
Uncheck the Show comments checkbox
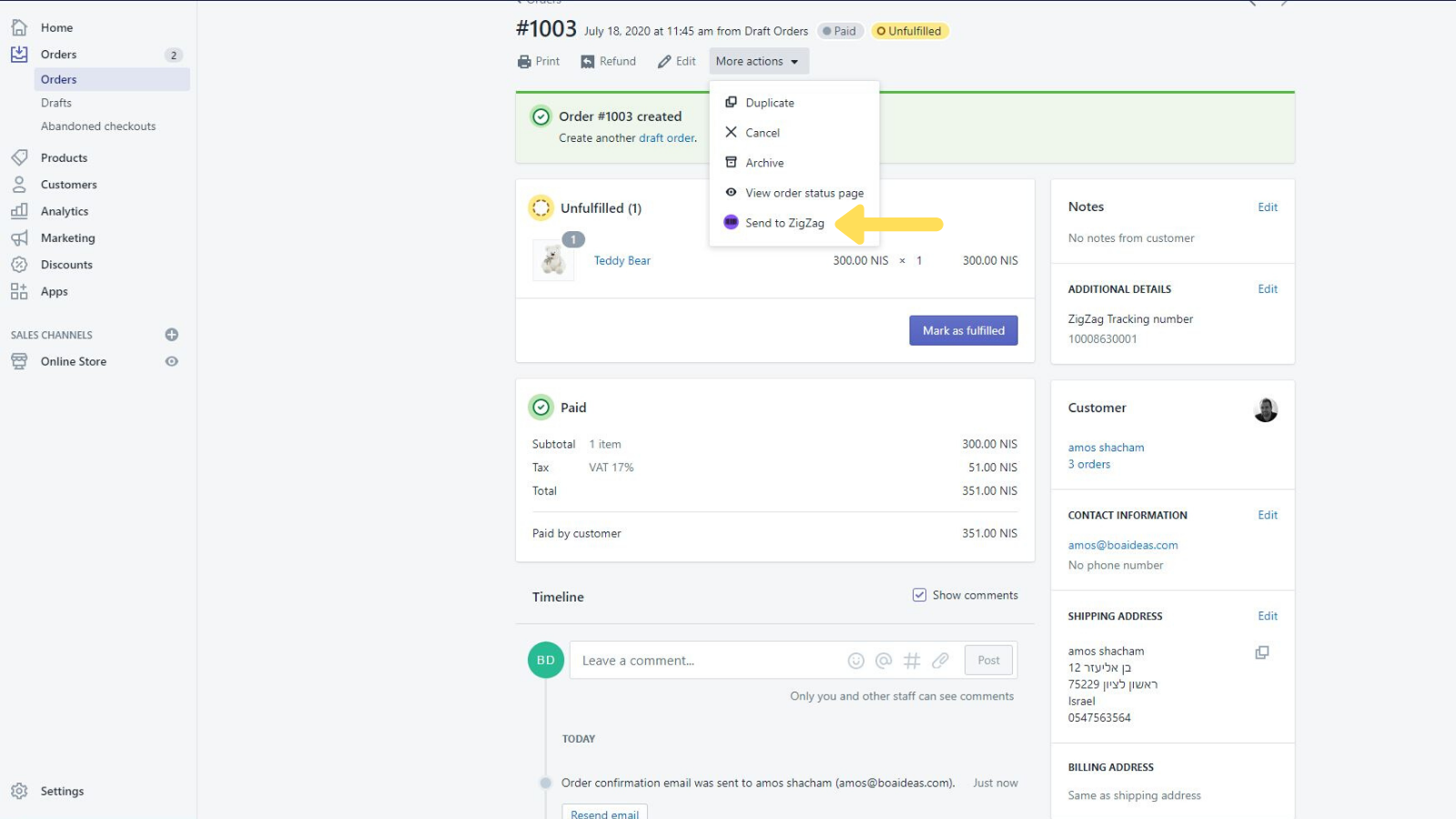[919, 594]
